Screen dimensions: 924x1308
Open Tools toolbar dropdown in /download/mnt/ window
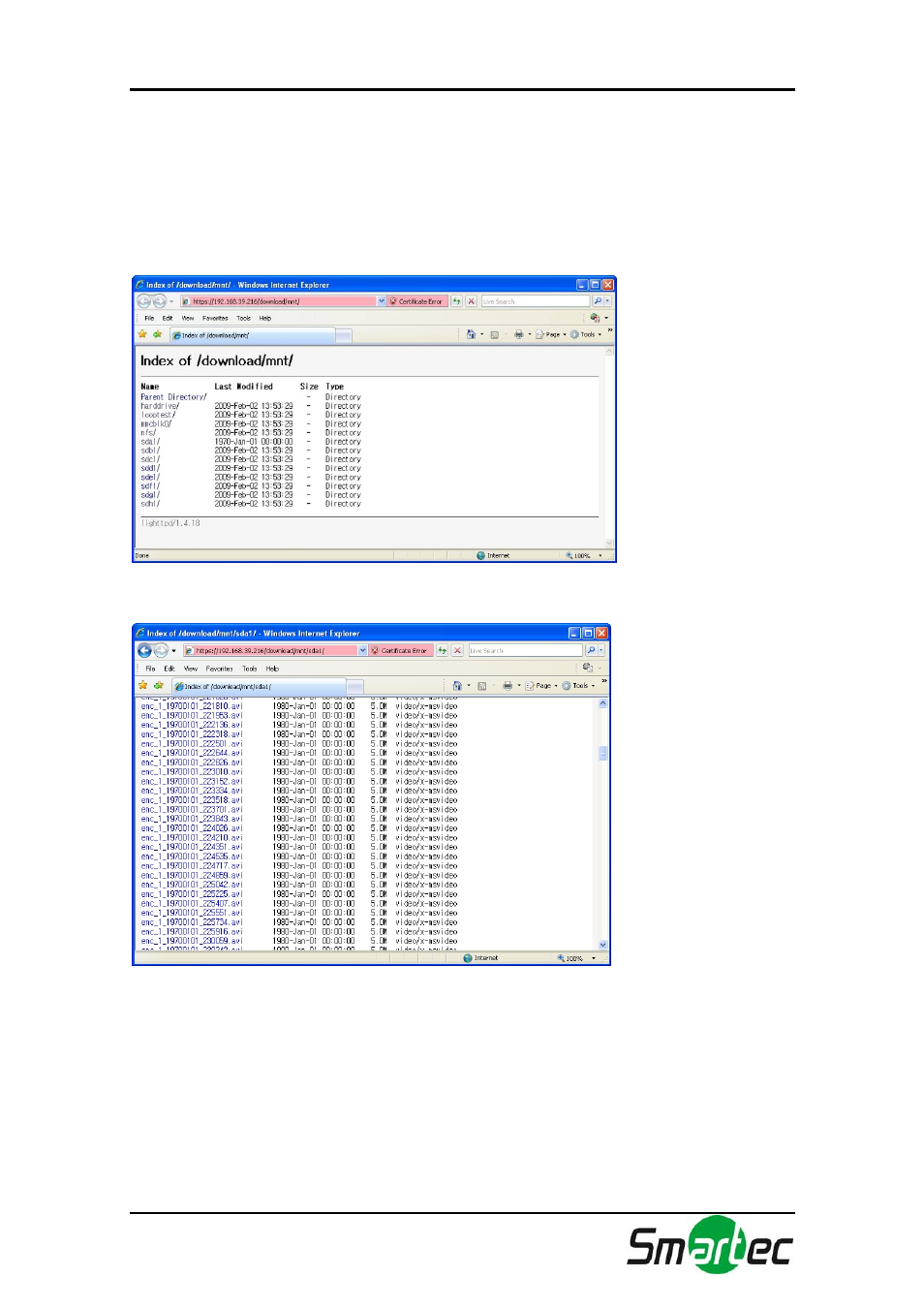[x=600, y=334]
